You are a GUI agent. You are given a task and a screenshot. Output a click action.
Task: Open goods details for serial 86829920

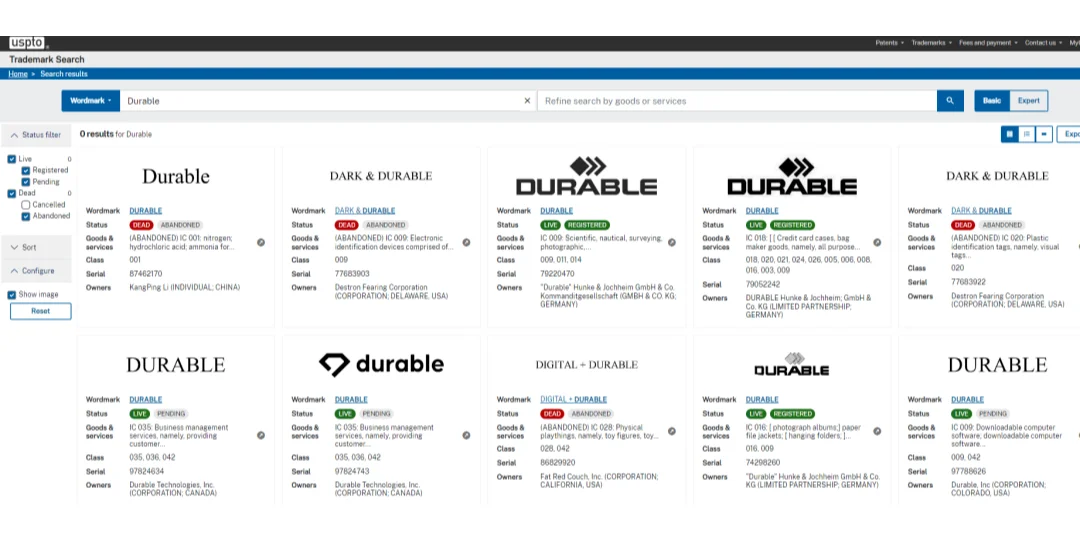[x=672, y=431]
